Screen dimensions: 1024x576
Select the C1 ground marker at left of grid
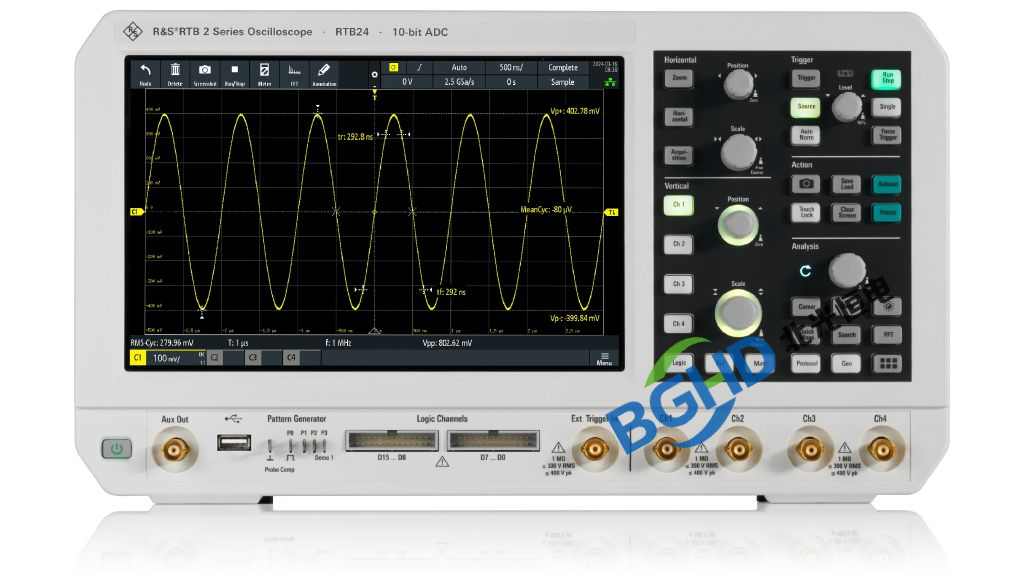(136, 212)
